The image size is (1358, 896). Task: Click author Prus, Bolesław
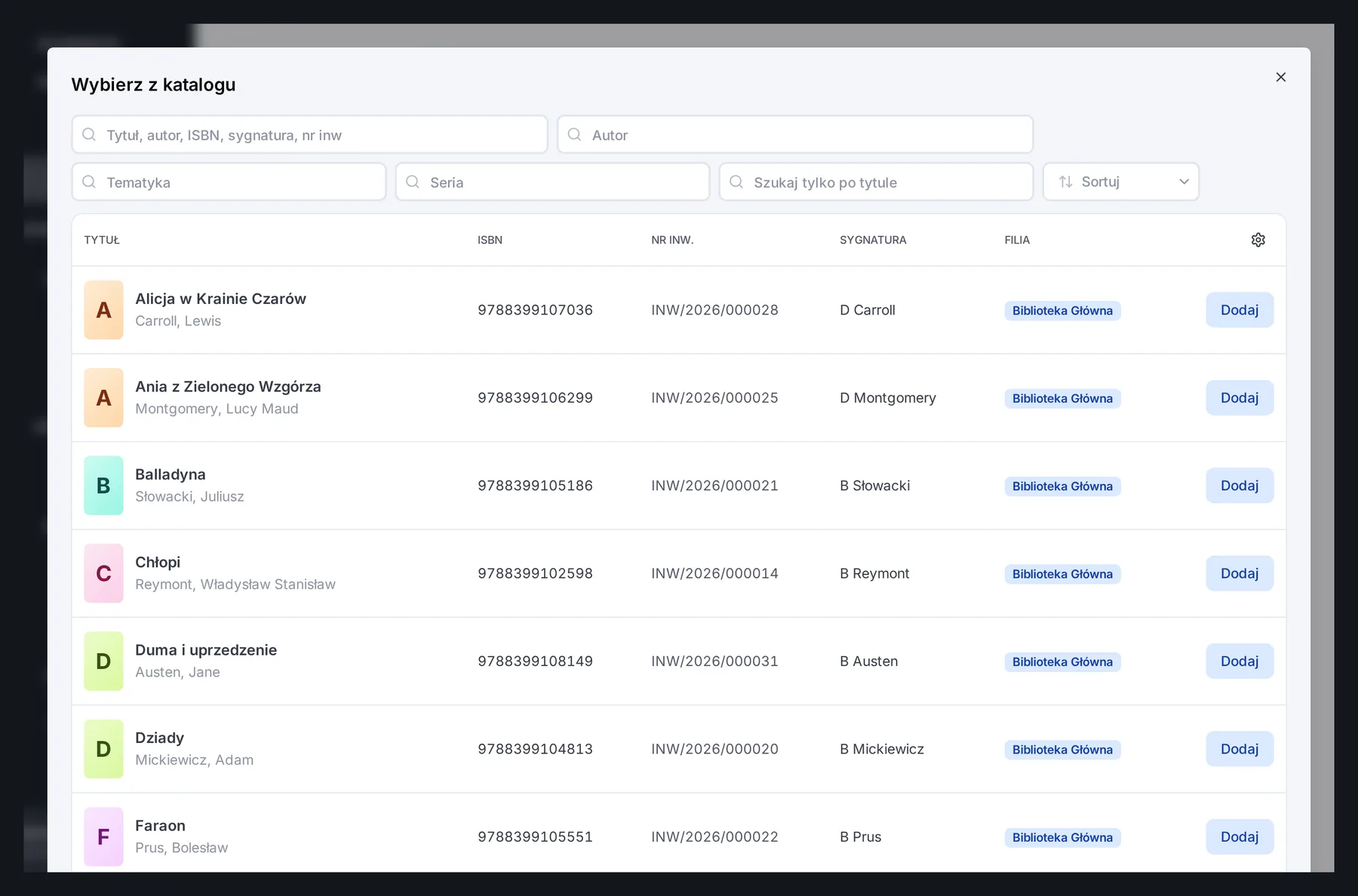click(x=181, y=848)
